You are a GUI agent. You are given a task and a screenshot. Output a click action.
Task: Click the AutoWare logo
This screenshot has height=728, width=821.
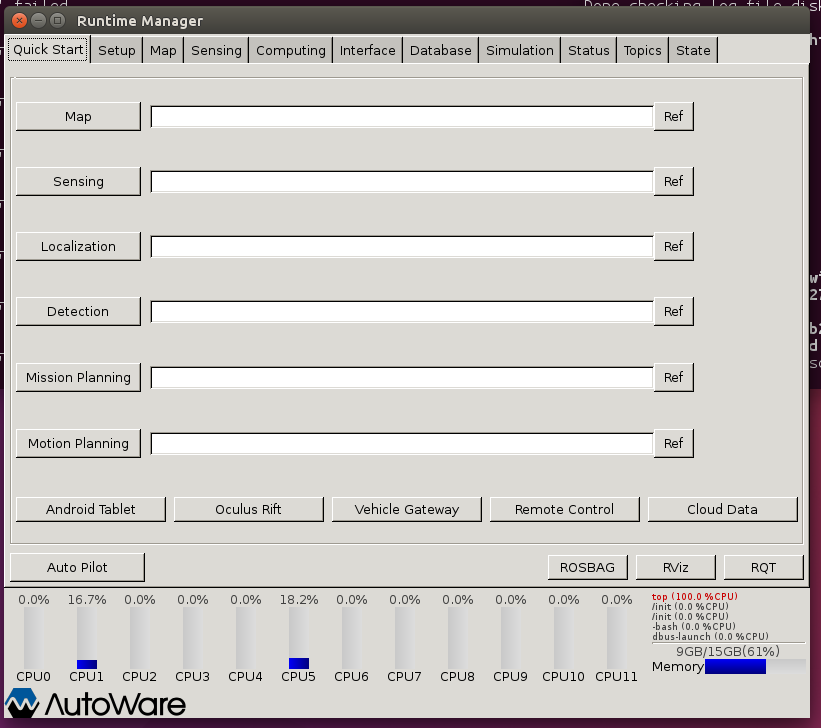pyautogui.click(x=95, y=703)
